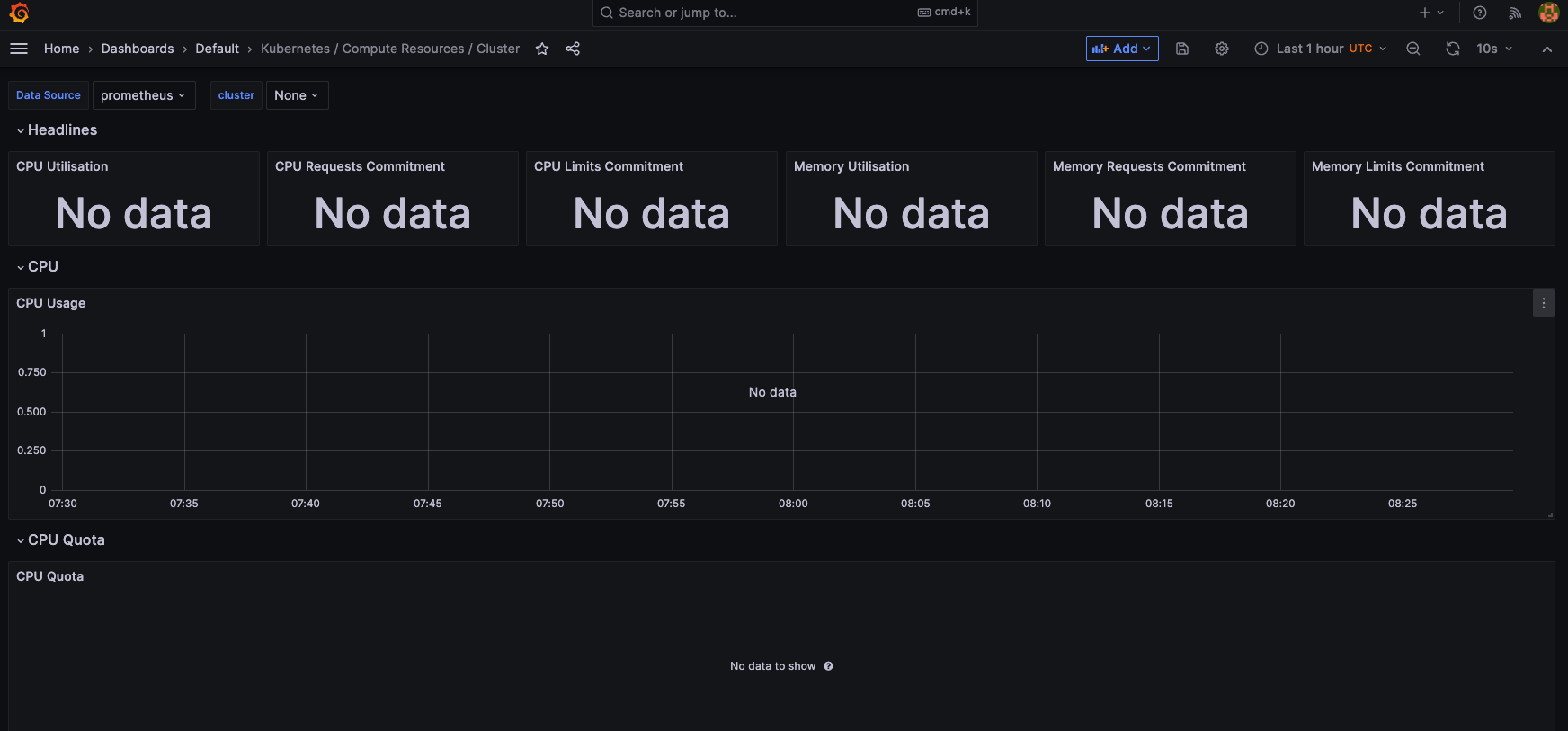Image resolution: width=1568 pixels, height=731 pixels.
Task: Click the CPU Utilisation panel title
Action: tap(62, 166)
